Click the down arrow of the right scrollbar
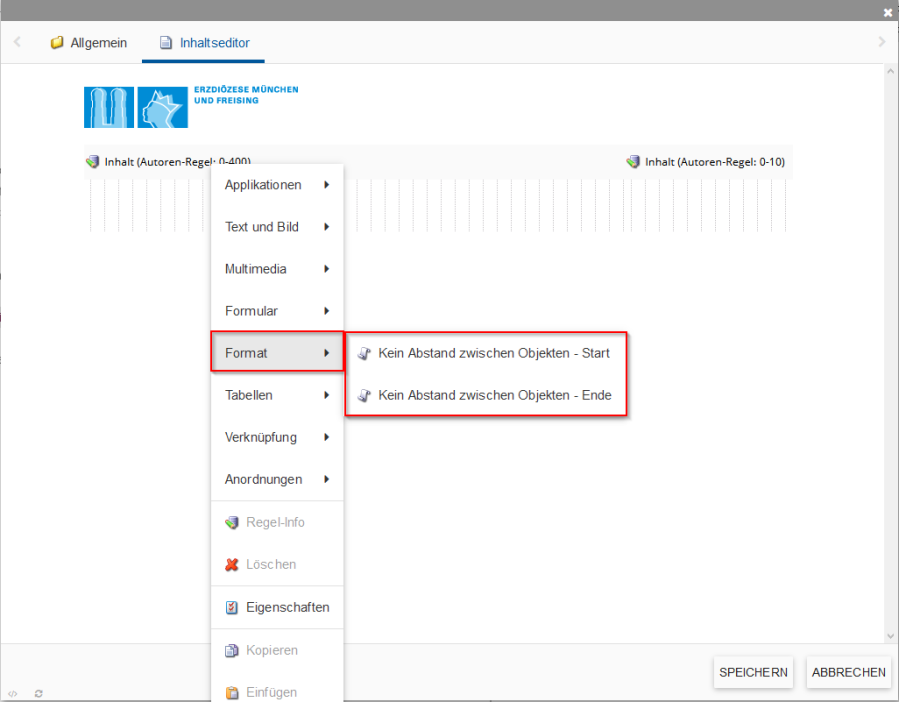Screen dimensions: 899x702 (x=890, y=634)
